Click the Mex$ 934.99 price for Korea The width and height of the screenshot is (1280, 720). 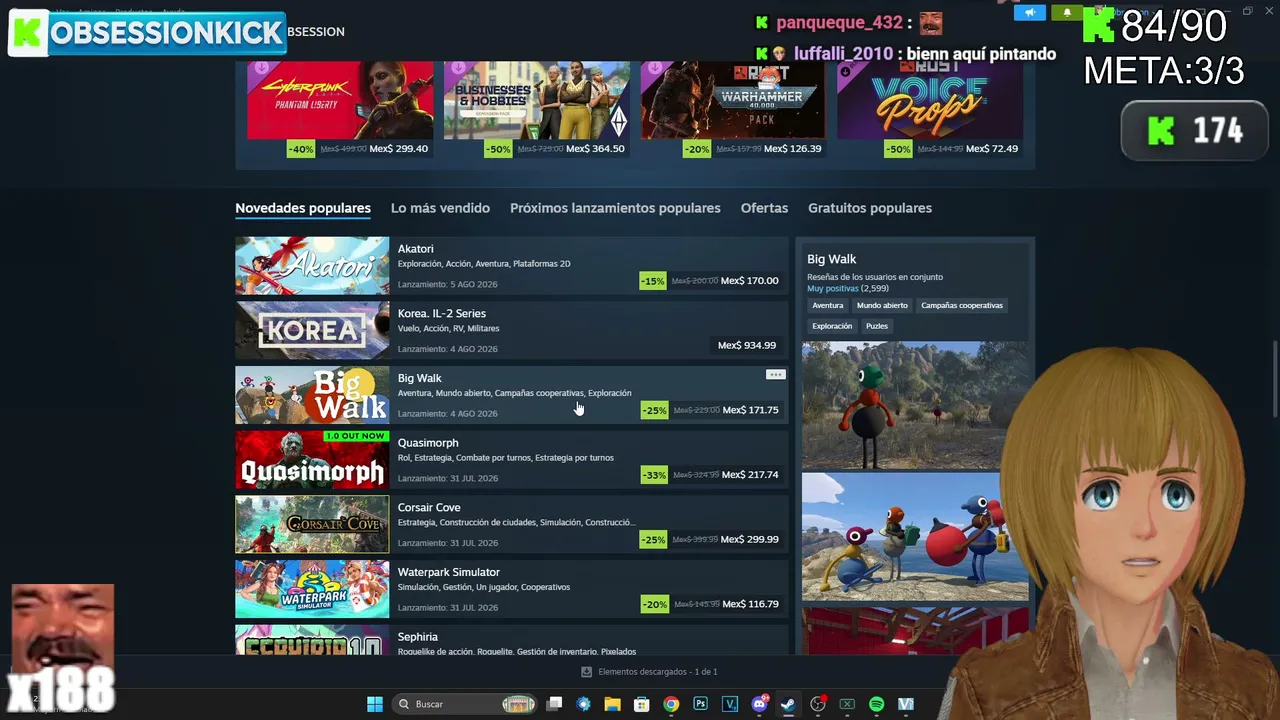click(747, 346)
